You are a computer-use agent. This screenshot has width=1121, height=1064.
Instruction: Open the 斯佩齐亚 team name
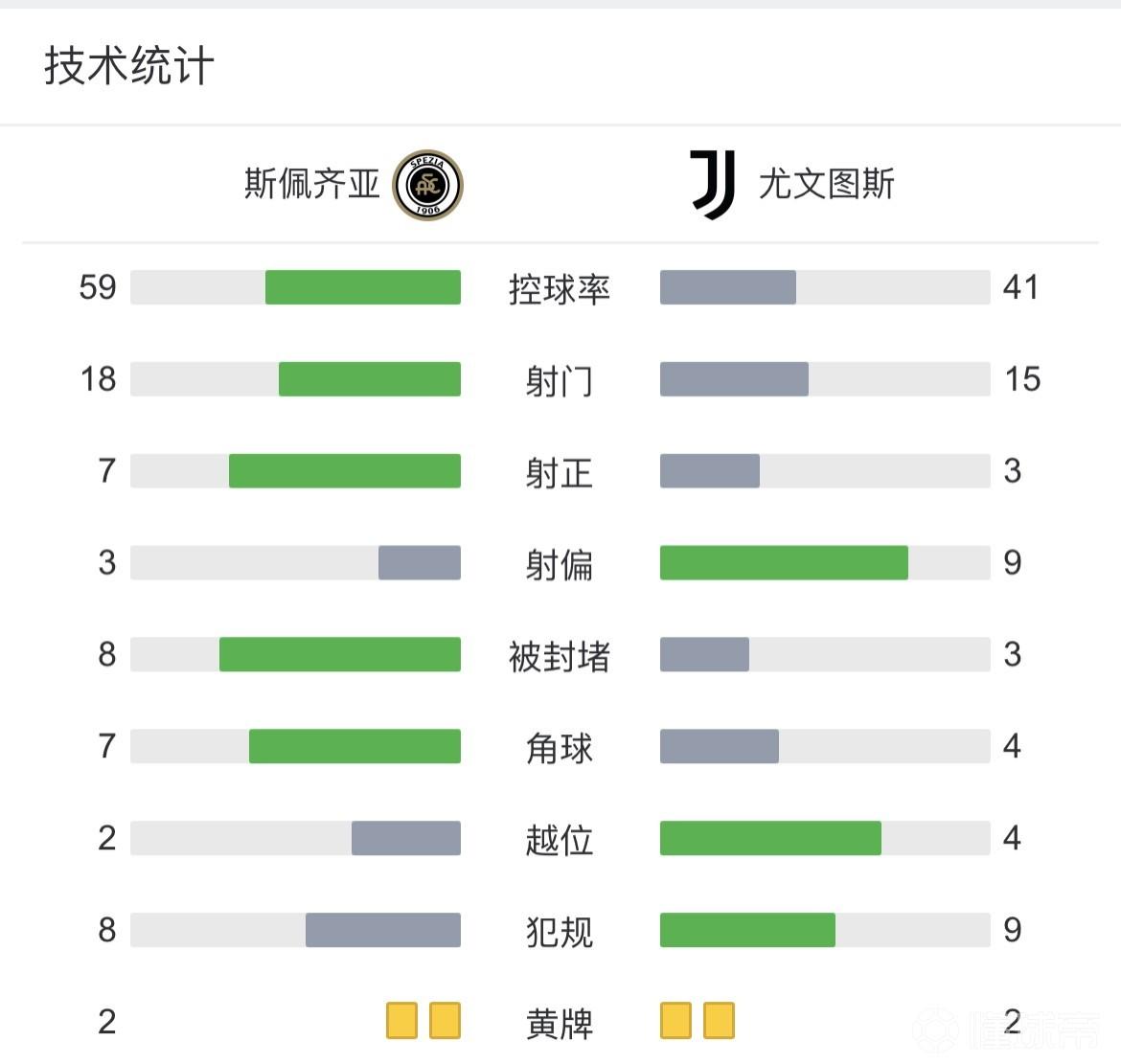[x=312, y=184]
